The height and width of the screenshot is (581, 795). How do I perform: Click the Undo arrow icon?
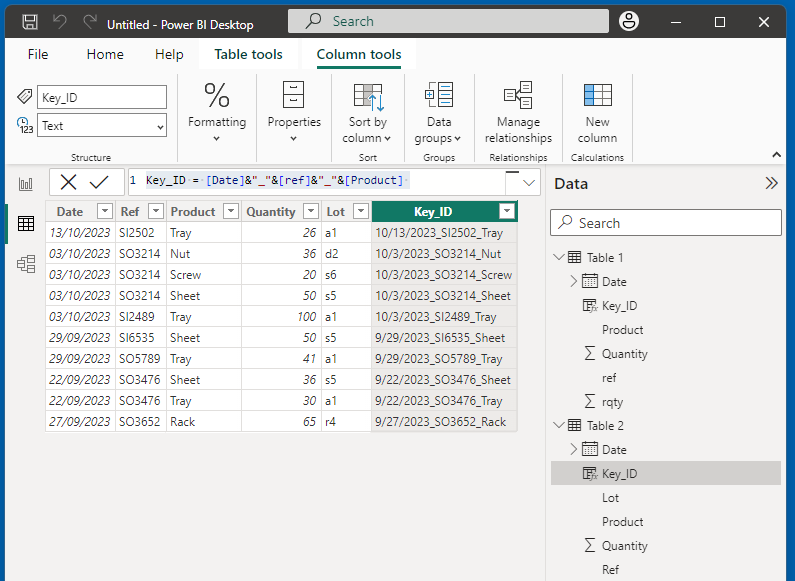pos(60,22)
